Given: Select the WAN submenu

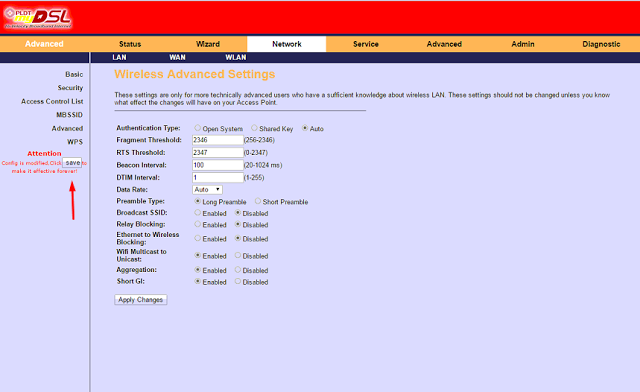Looking at the screenshot, I should point(177,57).
